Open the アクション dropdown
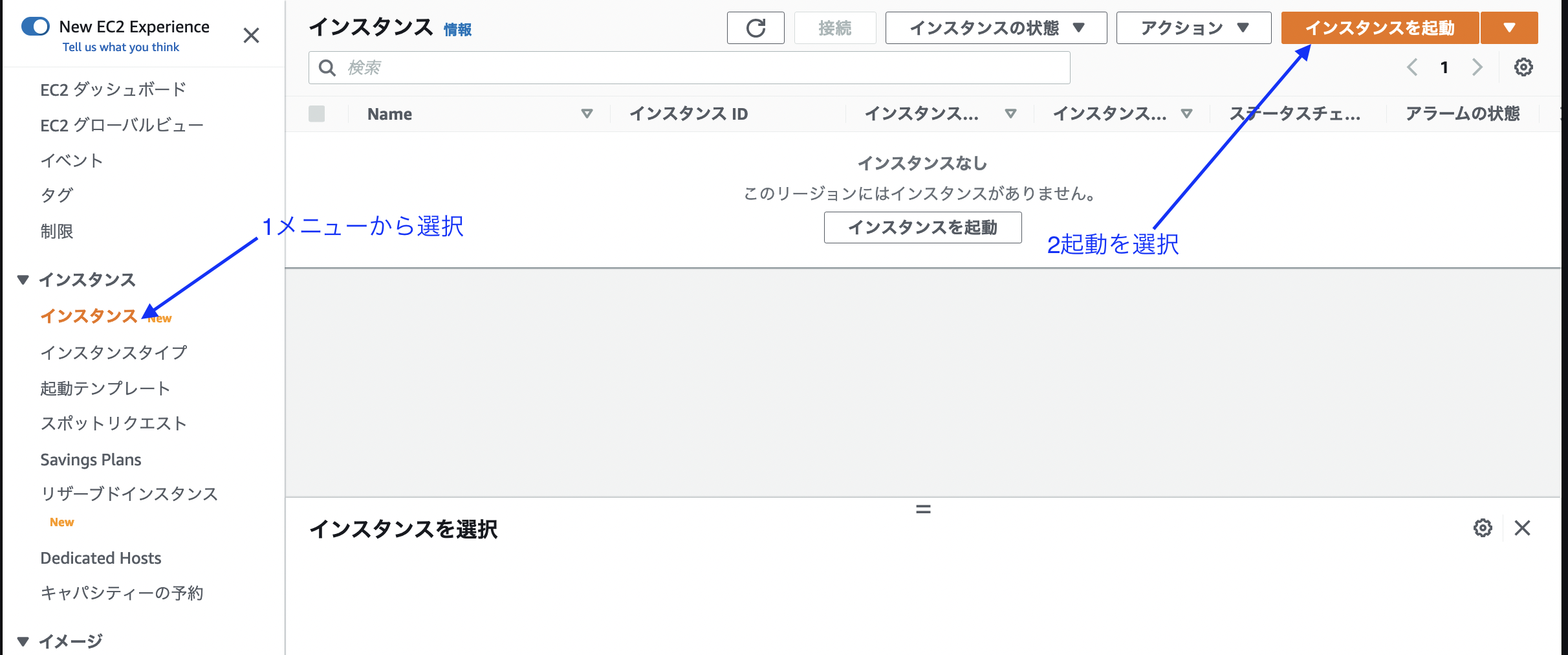1568x655 pixels. (1193, 27)
